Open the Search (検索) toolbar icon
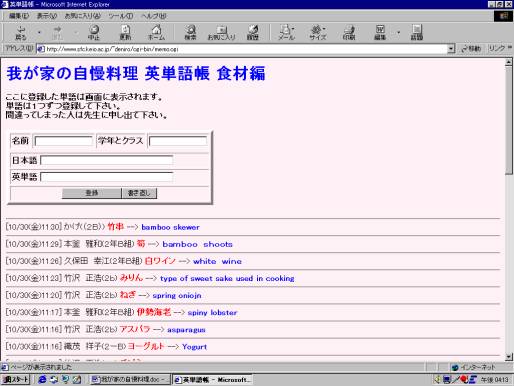 coord(190,33)
